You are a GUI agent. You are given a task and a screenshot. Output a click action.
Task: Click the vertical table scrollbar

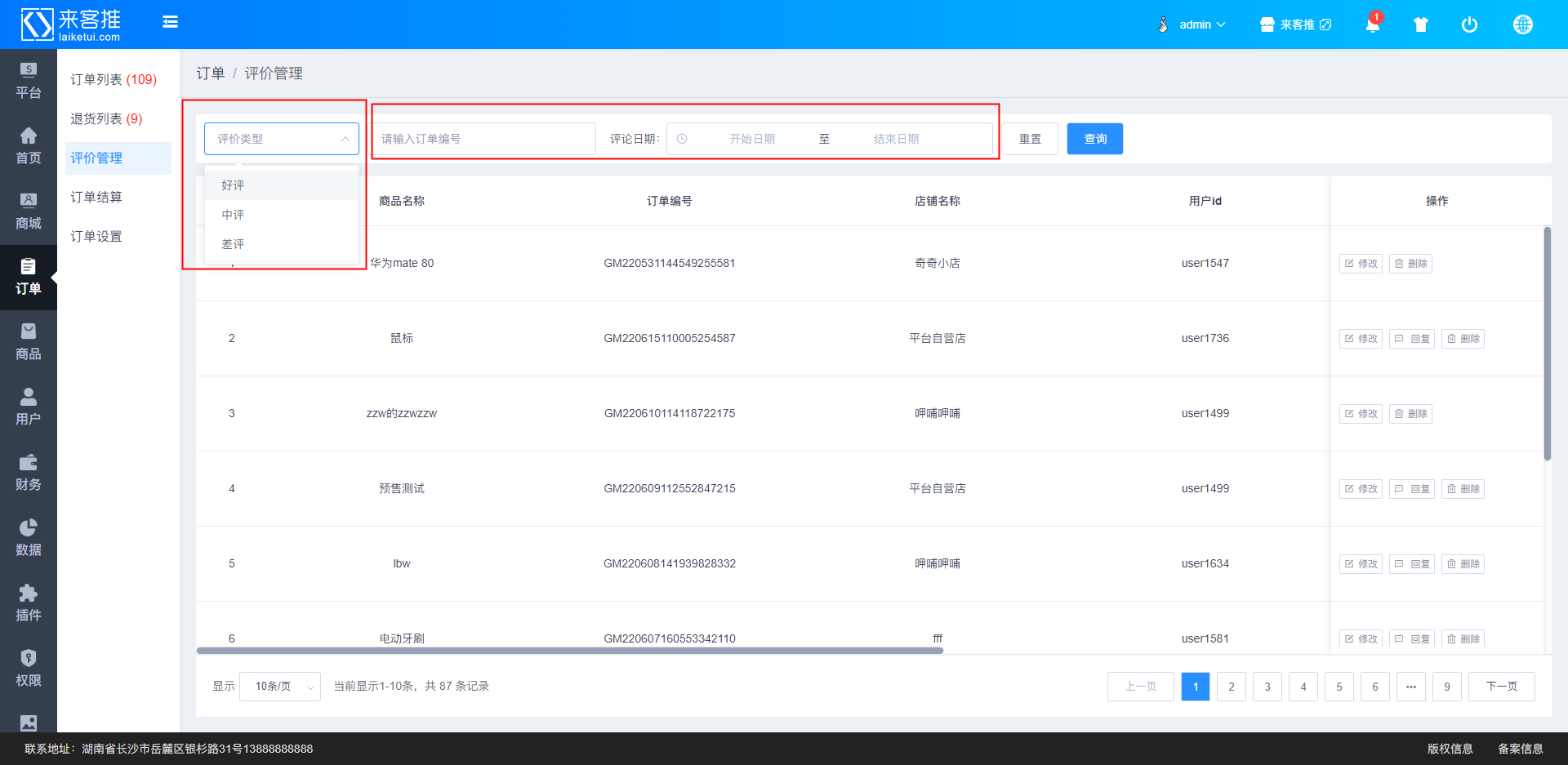point(1547,343)
